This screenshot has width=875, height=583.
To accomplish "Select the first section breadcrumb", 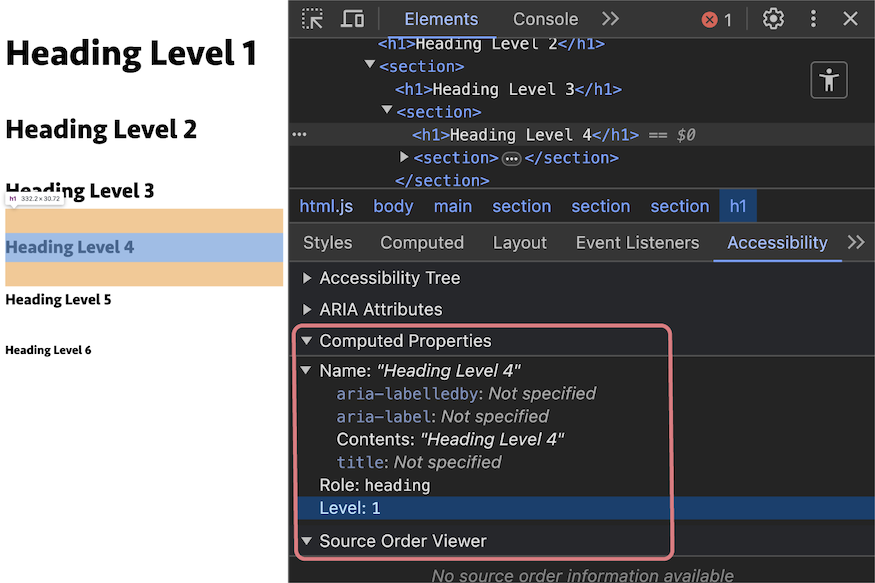I will [522, 206].
